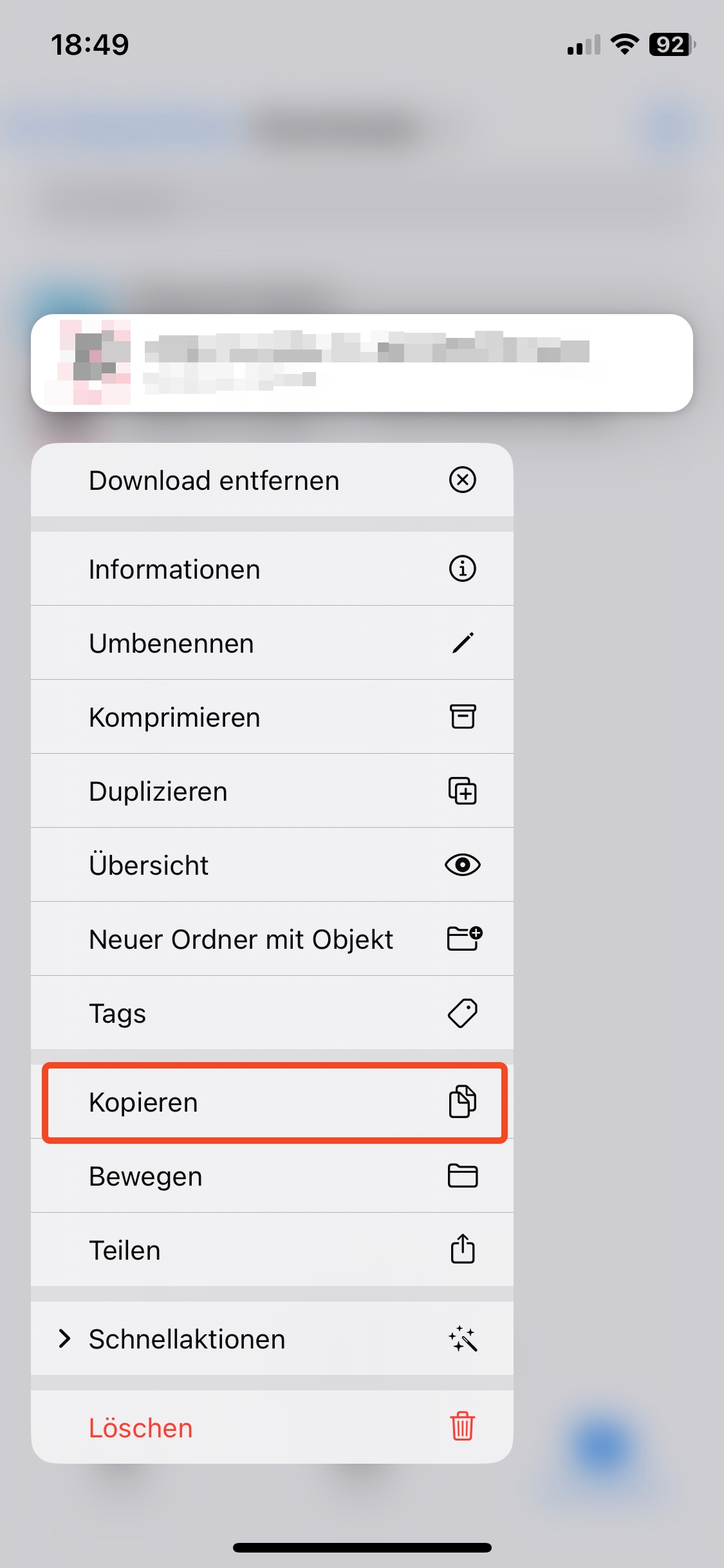724x1568 pixels.
Task: Tap the Umbenennen pencil icon
Action: (x=462, y=643)
